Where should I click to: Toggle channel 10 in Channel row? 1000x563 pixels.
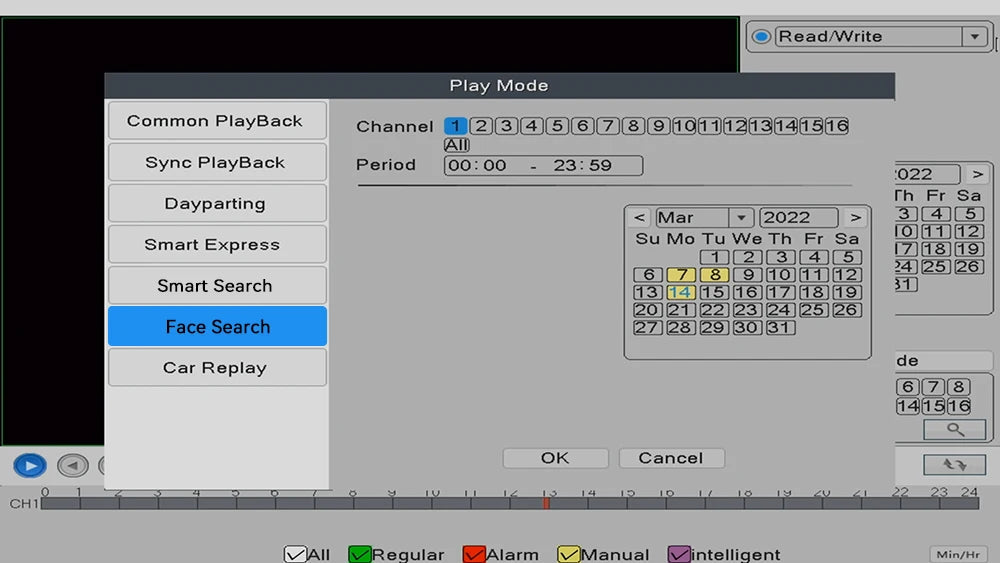[684, 126]
